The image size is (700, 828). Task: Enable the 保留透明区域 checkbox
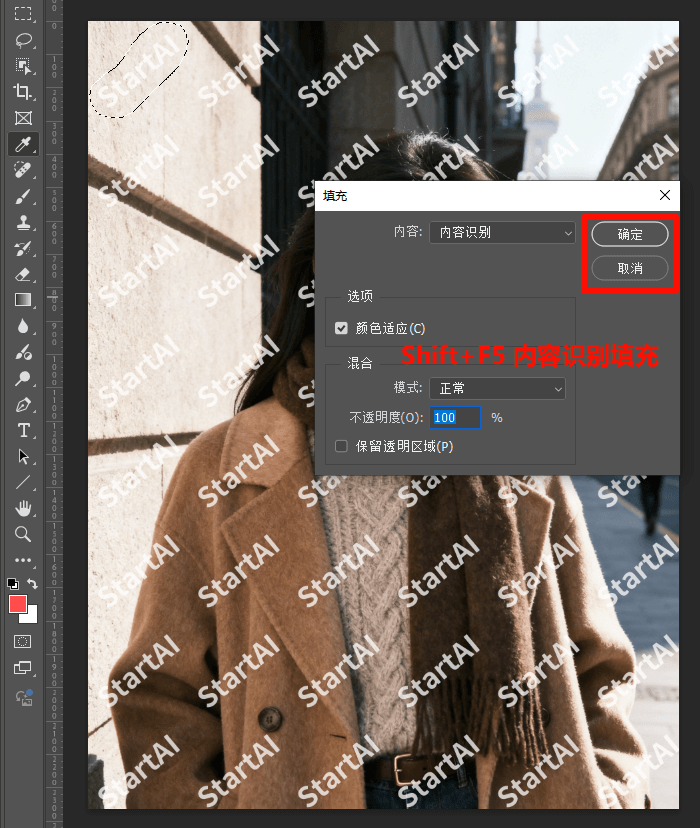pyautogui.click(x=342, y=446)
